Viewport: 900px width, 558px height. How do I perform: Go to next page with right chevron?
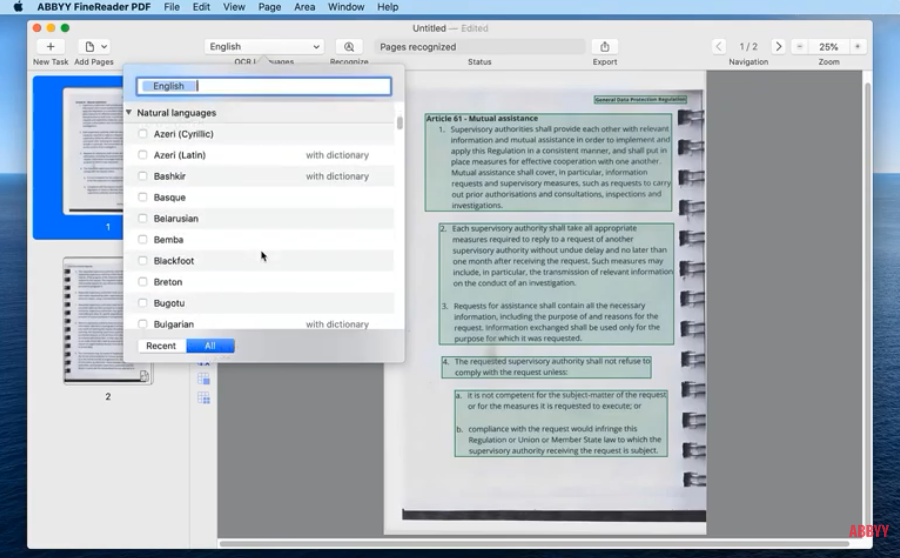pyautogui.click(x=778, y=46)
